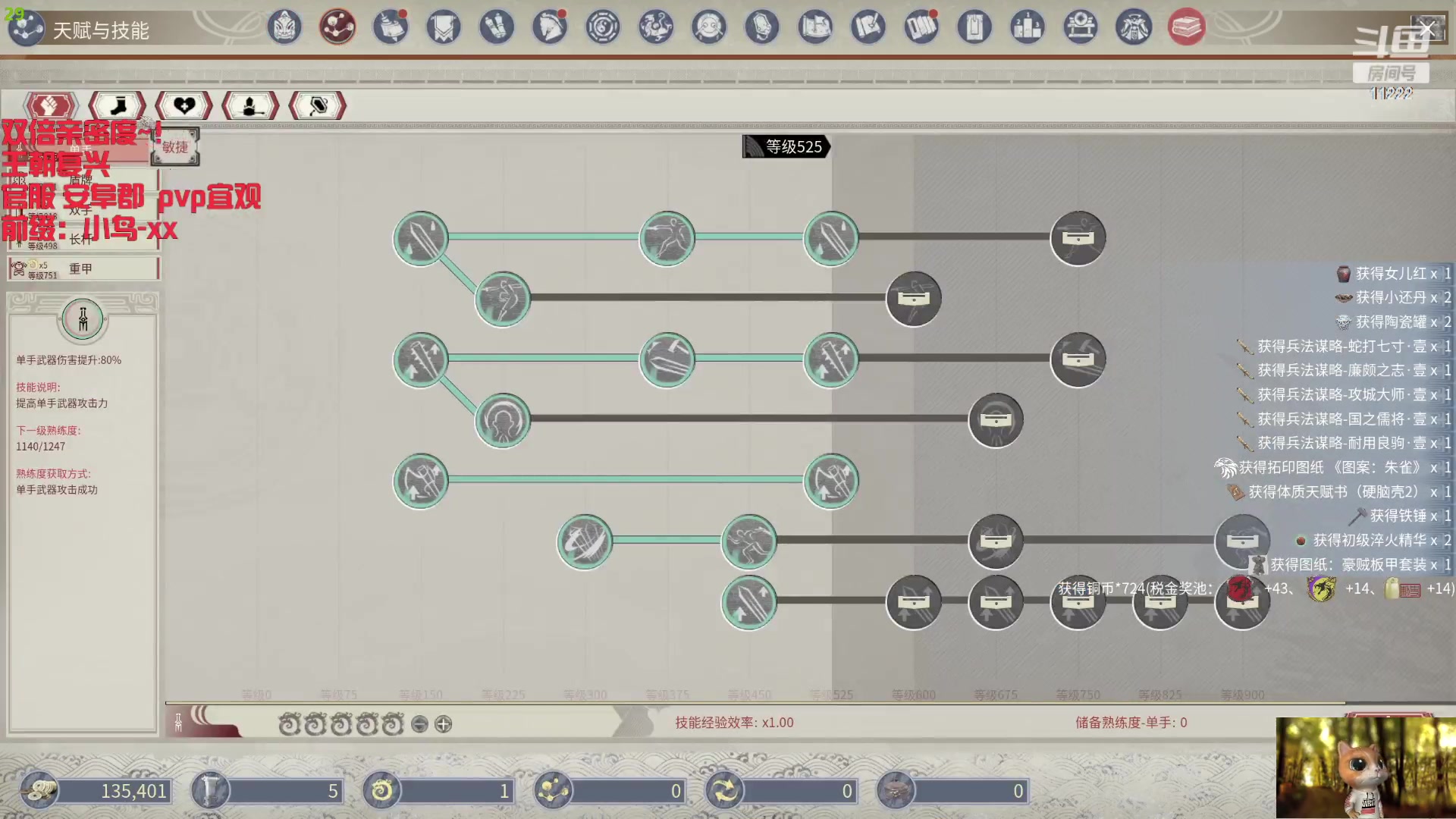
Task: Open the map with flag icon
Action: pos(815,27)
